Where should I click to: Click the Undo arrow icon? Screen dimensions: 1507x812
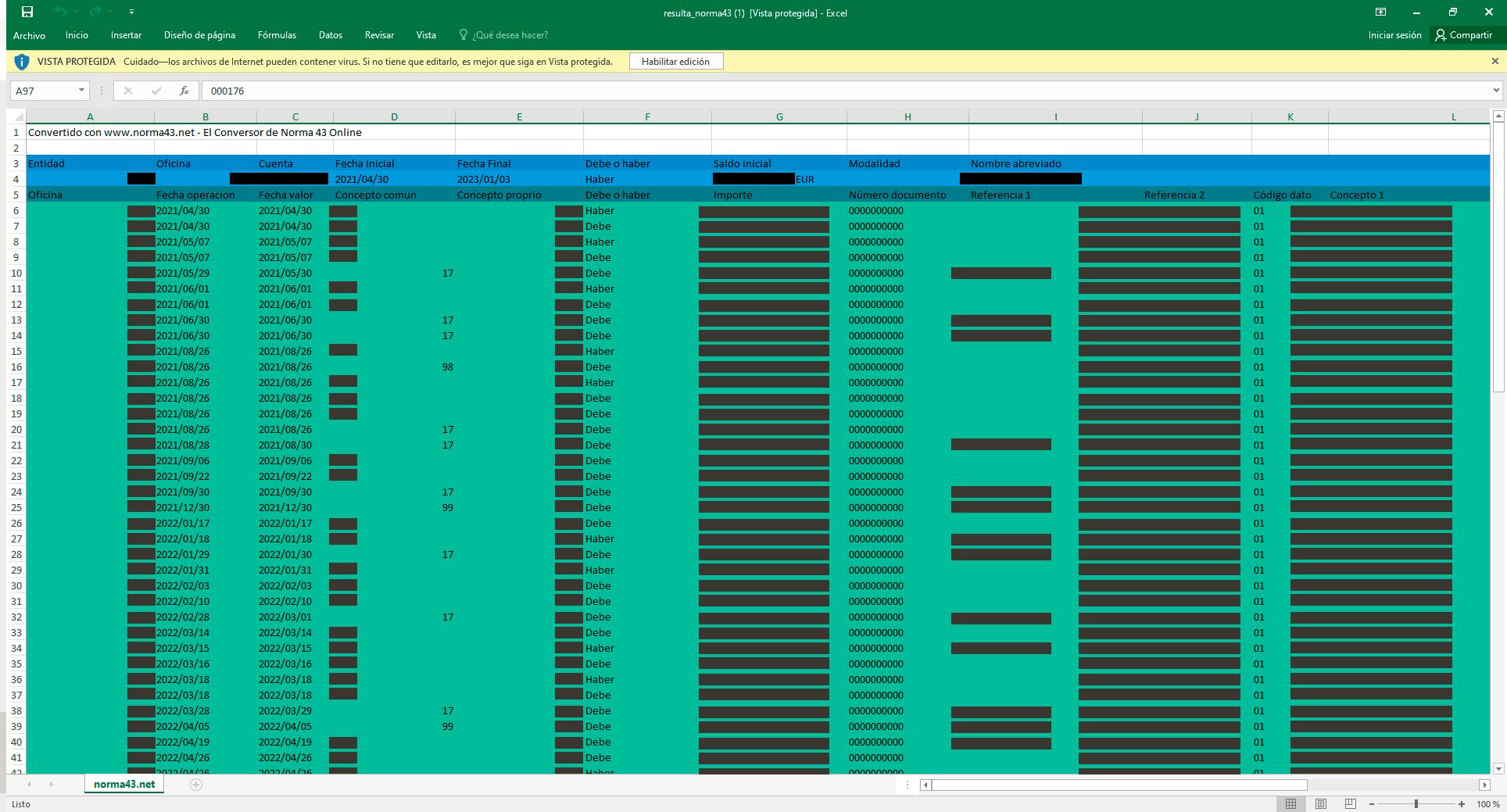(x=61, y=12)
